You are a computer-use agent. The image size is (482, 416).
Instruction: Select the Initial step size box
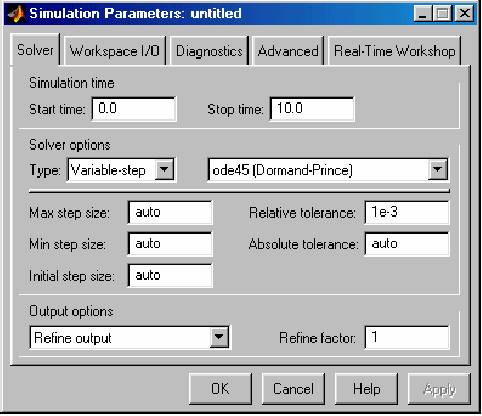click(x=170, y=275)
